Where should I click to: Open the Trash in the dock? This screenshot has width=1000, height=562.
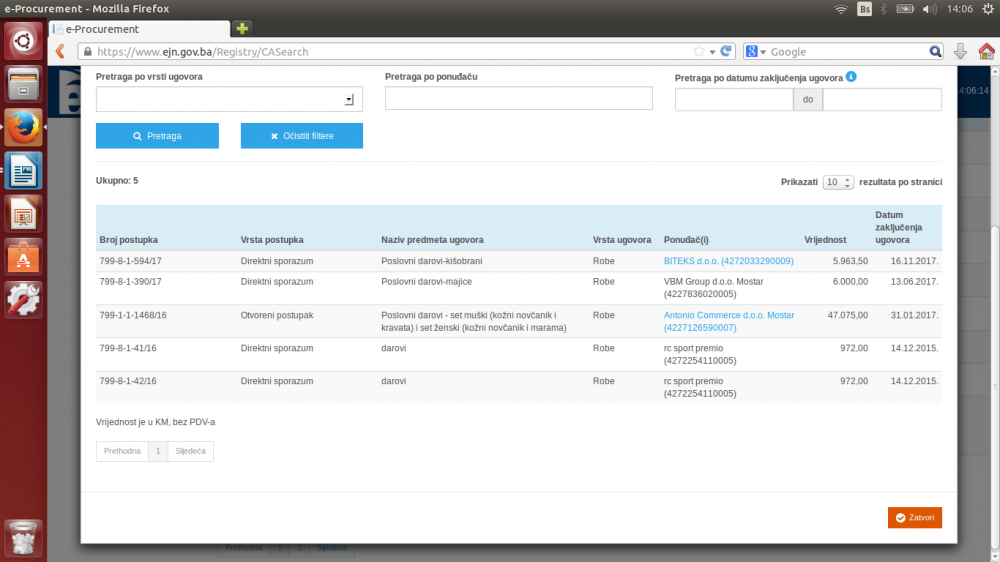pyautogui.click(x=23, y=538)
